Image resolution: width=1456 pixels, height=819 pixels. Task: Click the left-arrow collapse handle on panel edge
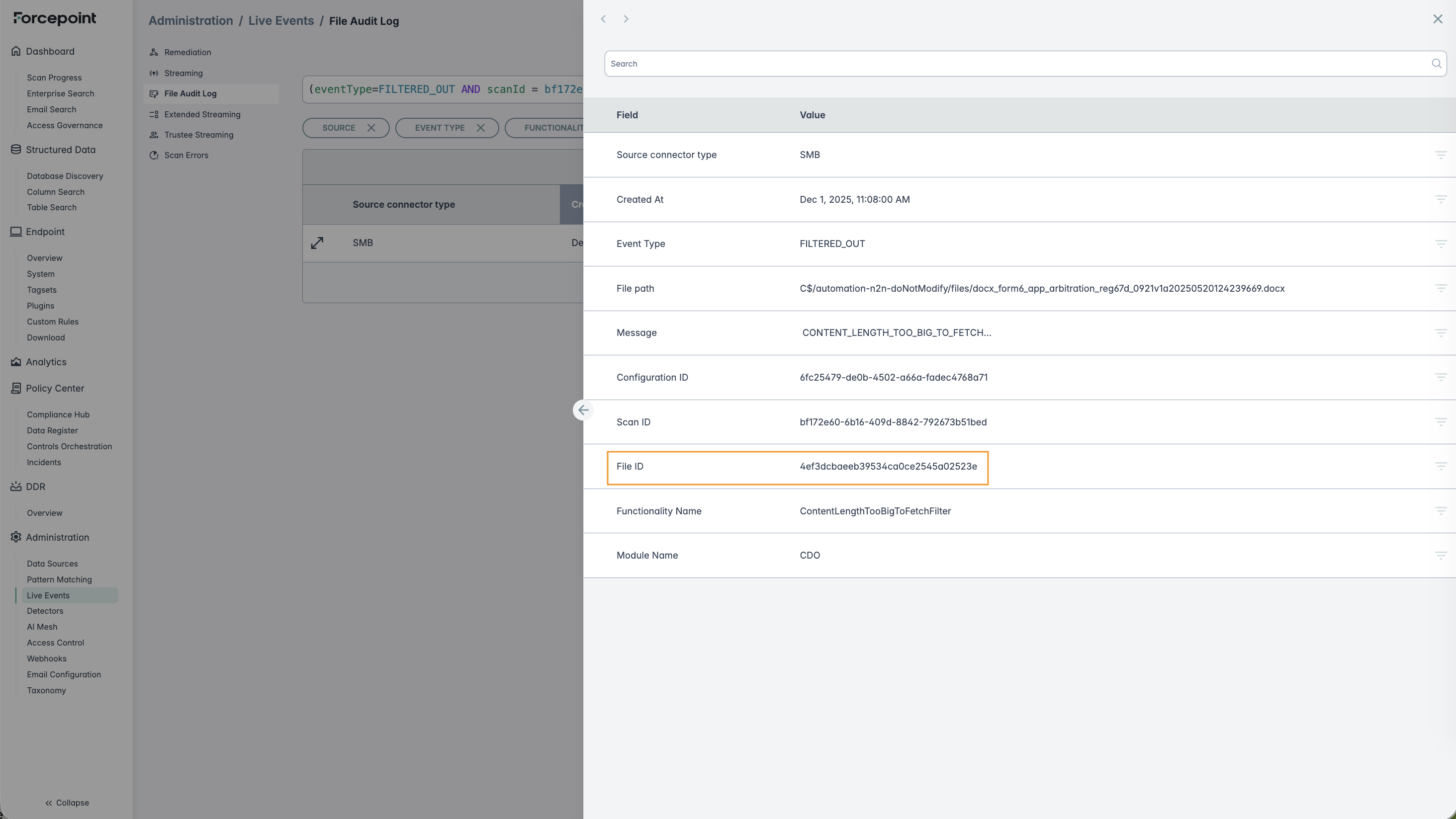[x=583, y=410]
